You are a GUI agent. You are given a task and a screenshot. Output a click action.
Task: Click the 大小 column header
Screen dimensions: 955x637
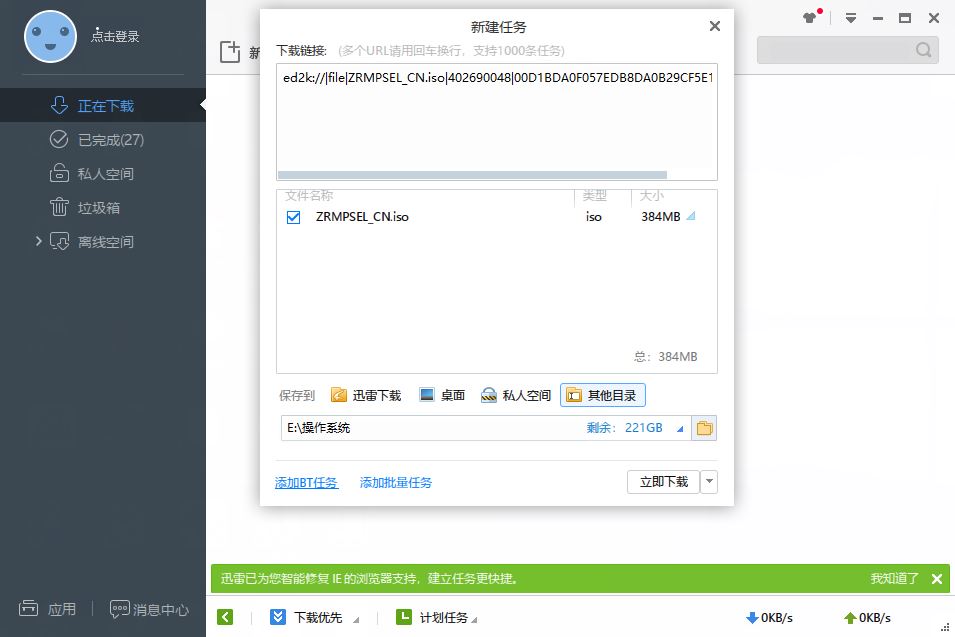[x=652, y=195]
